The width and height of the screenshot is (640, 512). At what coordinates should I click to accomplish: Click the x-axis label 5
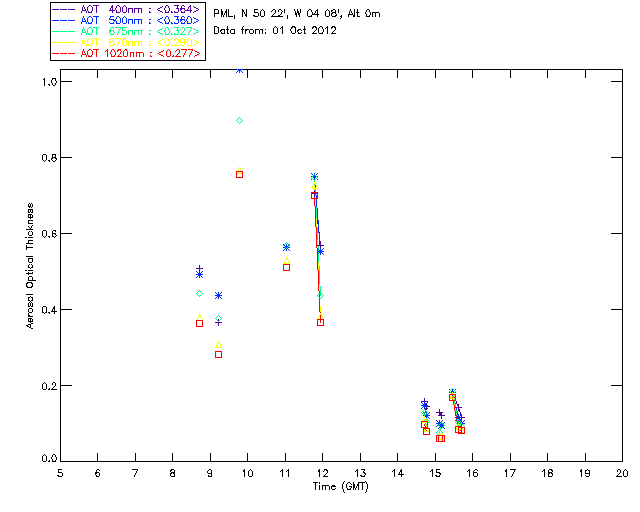(60, 474)
